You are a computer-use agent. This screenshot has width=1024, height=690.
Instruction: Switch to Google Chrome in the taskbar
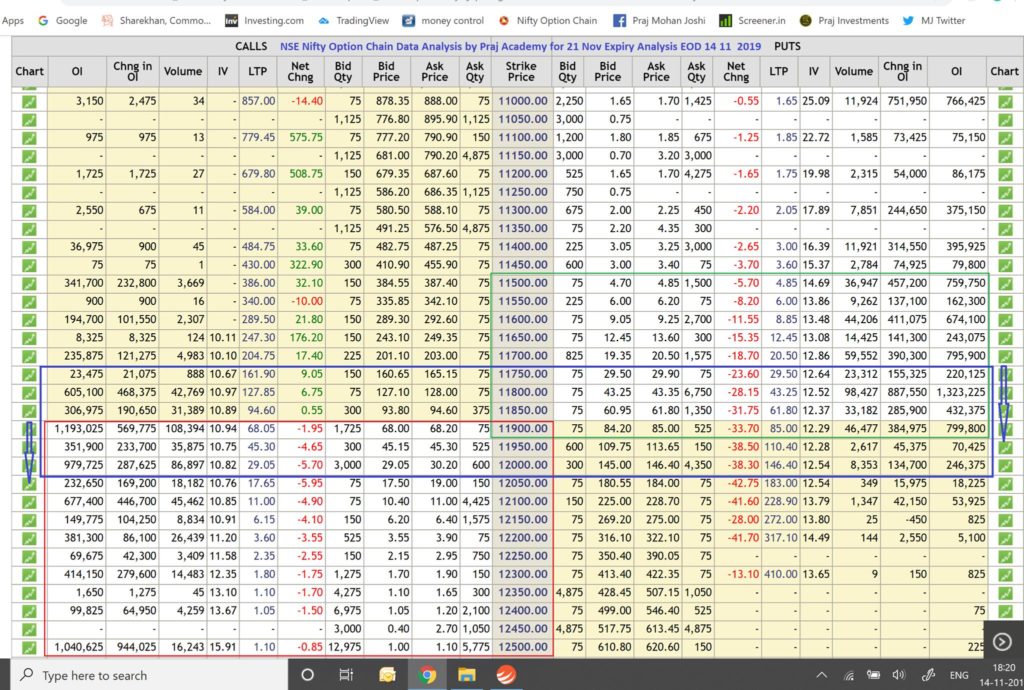click(x=427, y=676)
